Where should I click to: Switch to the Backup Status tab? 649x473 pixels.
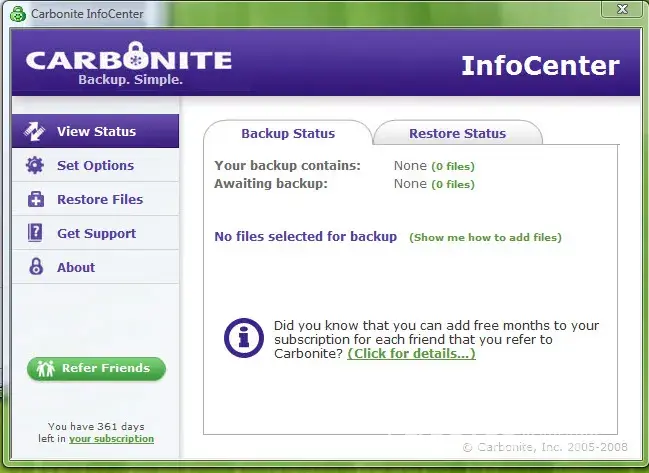pyautogui.click(x=288, y=133)
